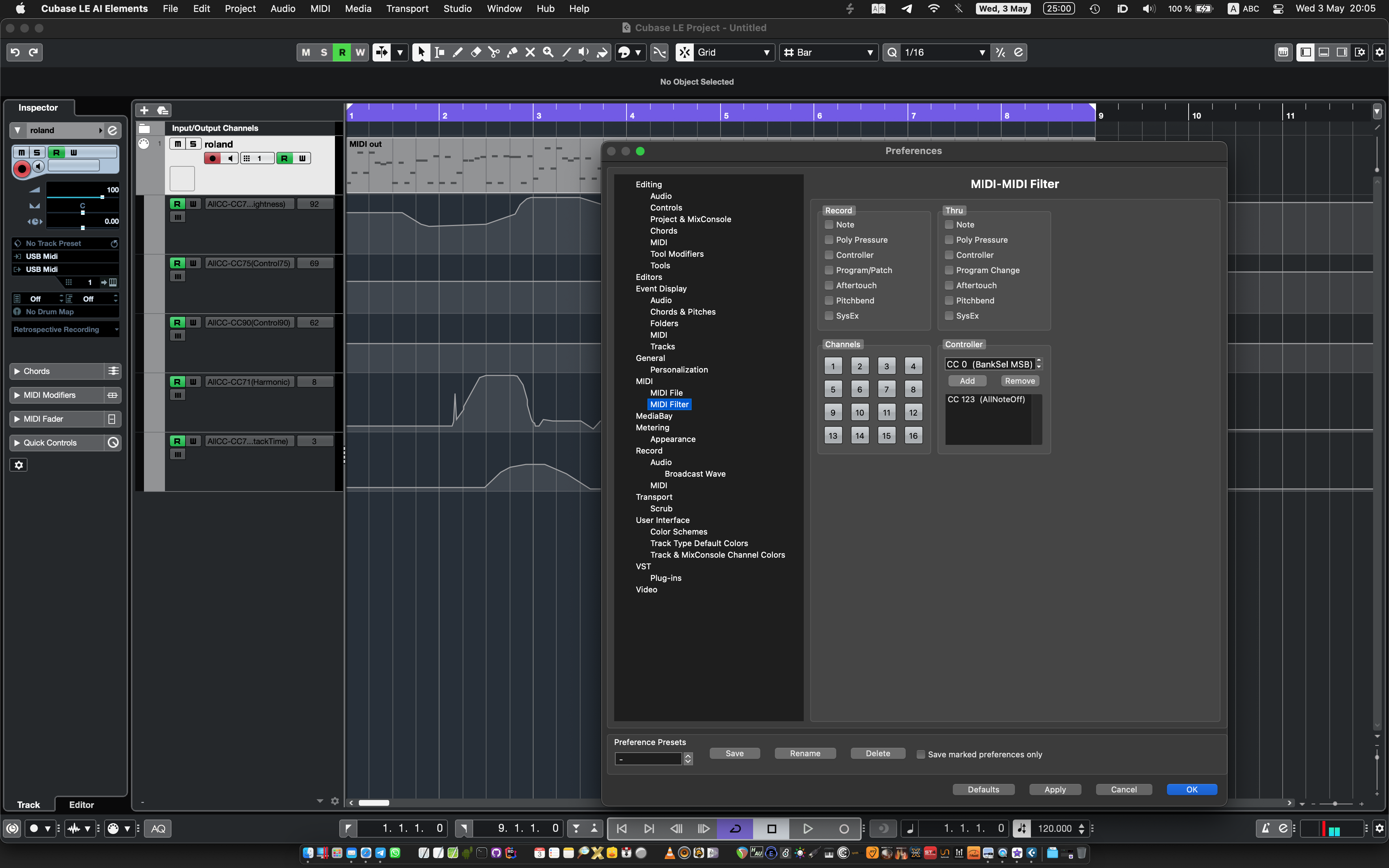
Task: Open the Transport menu
Action: [x=407, y=9]
